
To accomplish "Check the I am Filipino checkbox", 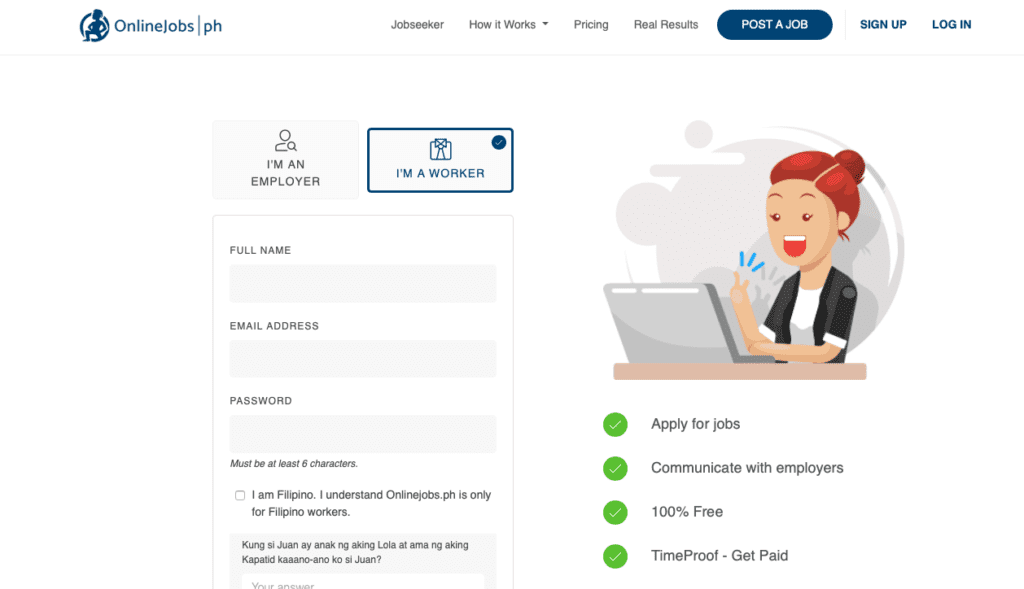I will click(240, 496).
